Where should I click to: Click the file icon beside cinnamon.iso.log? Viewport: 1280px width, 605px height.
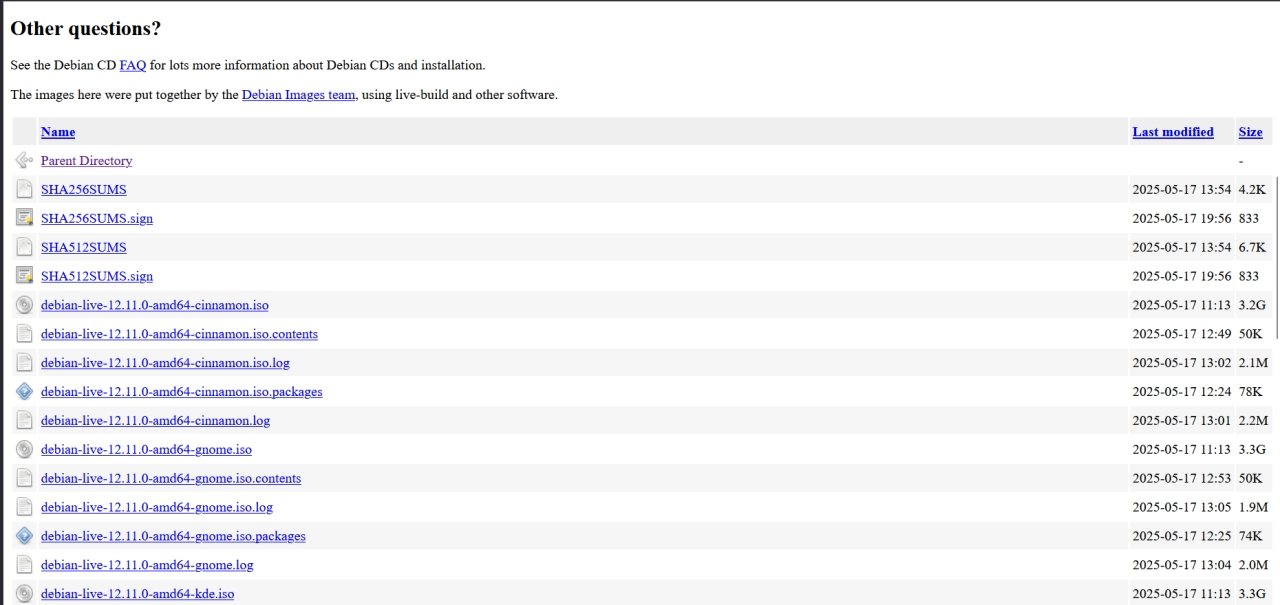click(x=24, y=363)
